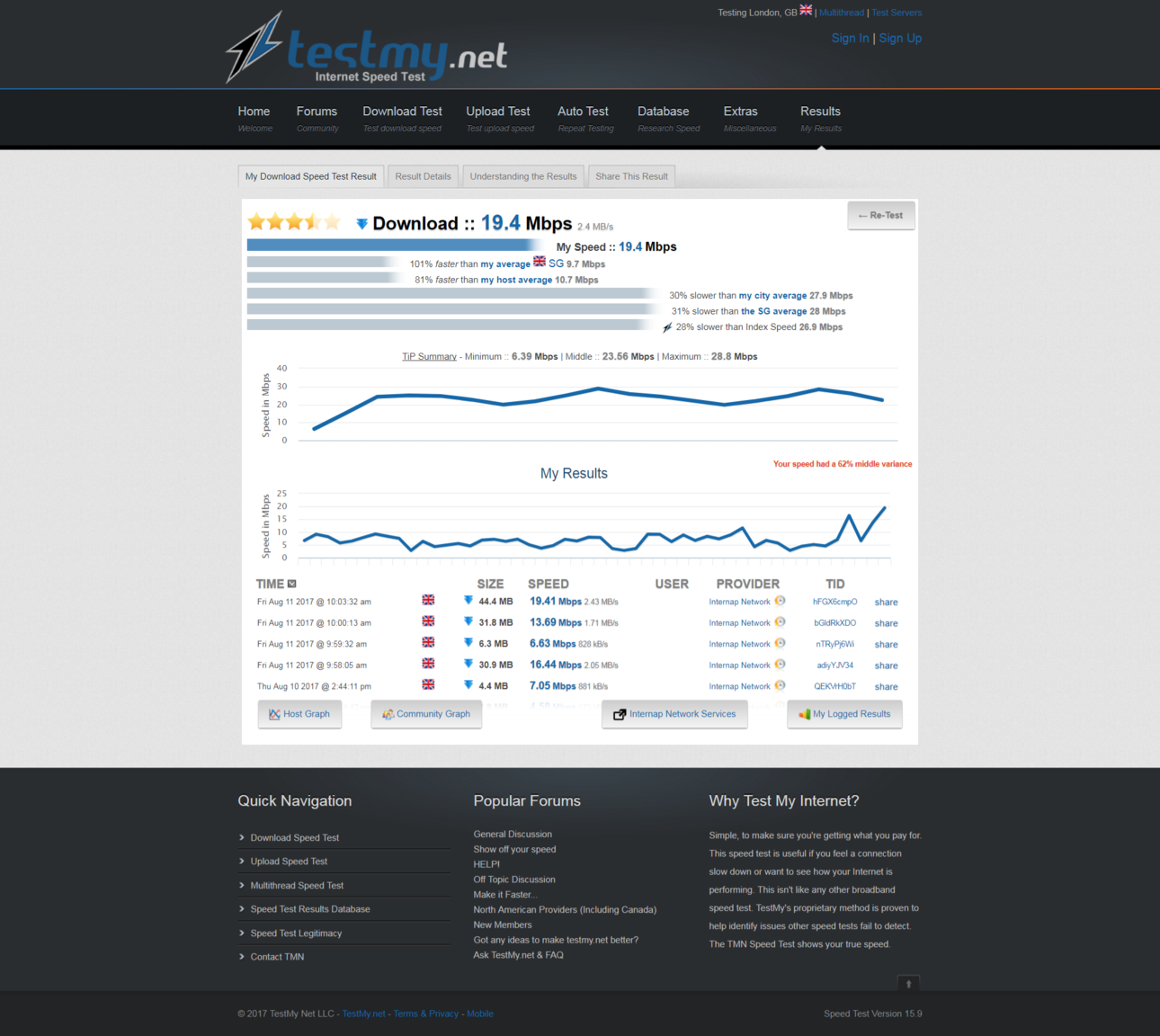The width and height of the screenshot is (1160, 1036).
Task: Open the Extras menu
Action: point(749,119)
